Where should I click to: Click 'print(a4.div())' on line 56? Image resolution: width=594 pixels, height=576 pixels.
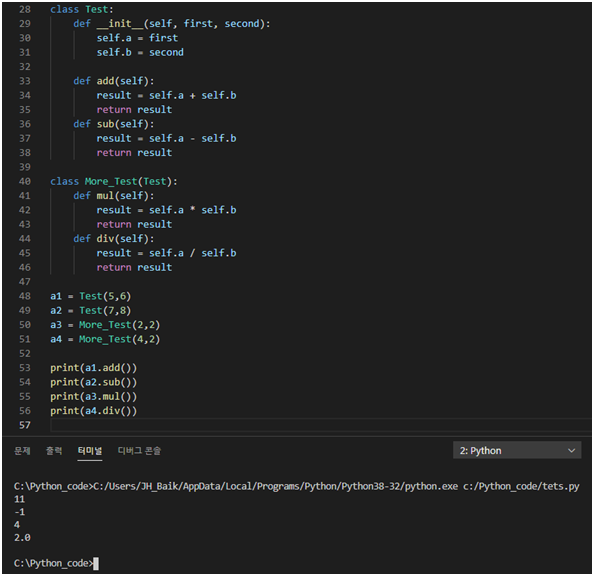(94, 411)
